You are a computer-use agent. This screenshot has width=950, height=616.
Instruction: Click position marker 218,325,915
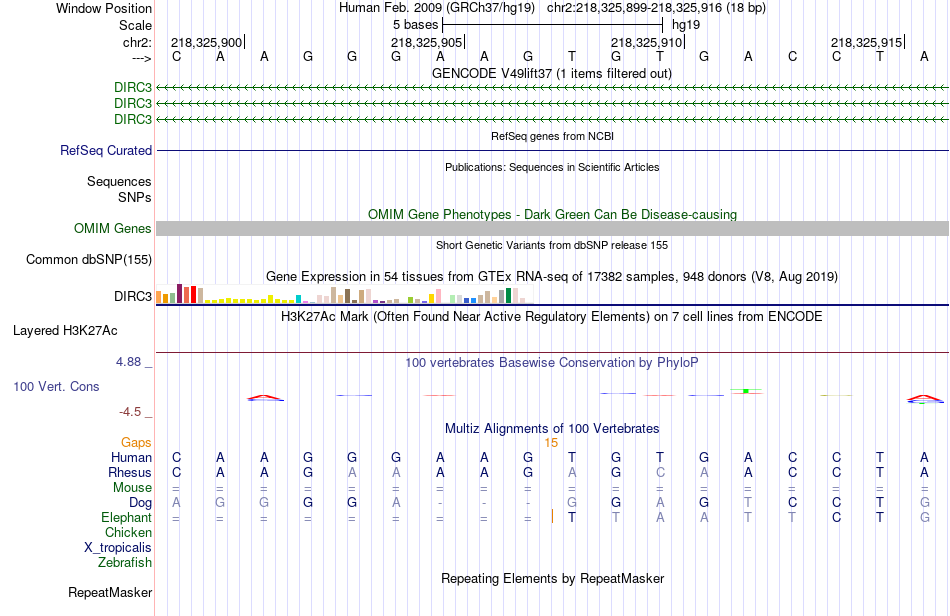point(866,42)
